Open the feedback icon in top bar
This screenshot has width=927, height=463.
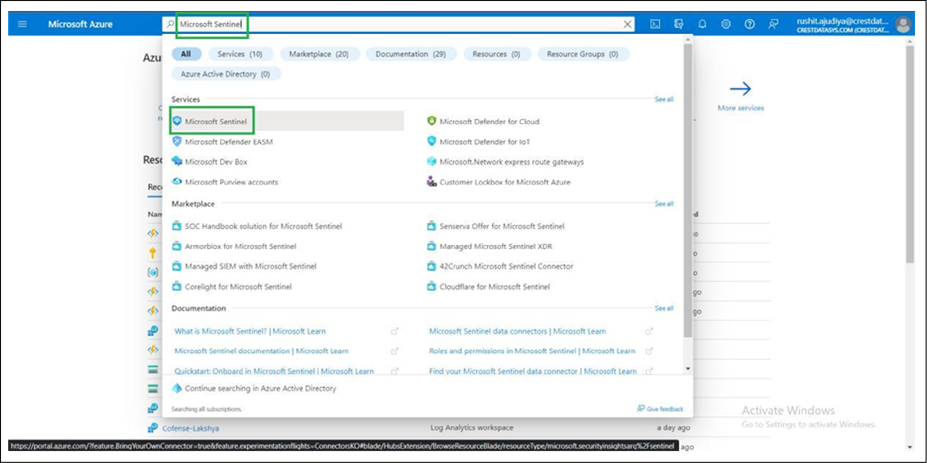773,24
